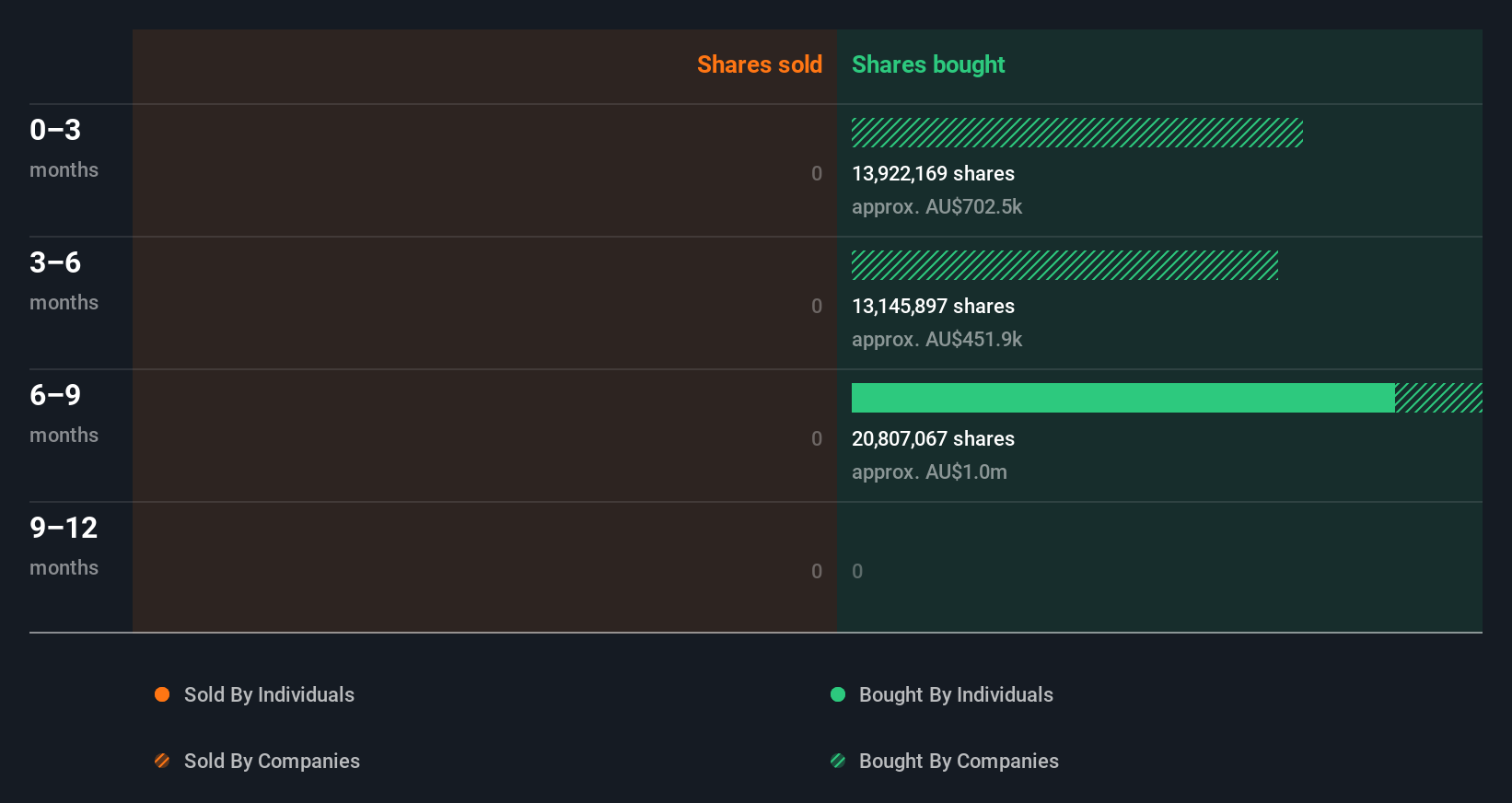Click the hatched end of 6–9 months bar

click(1438, 398)
